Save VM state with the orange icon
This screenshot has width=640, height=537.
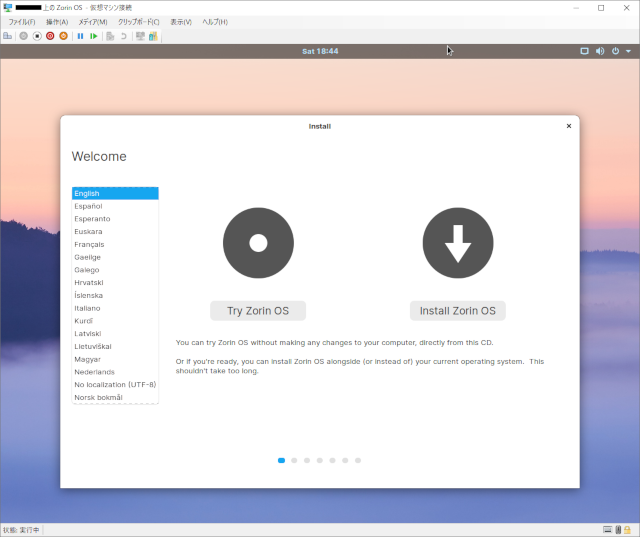63,36
